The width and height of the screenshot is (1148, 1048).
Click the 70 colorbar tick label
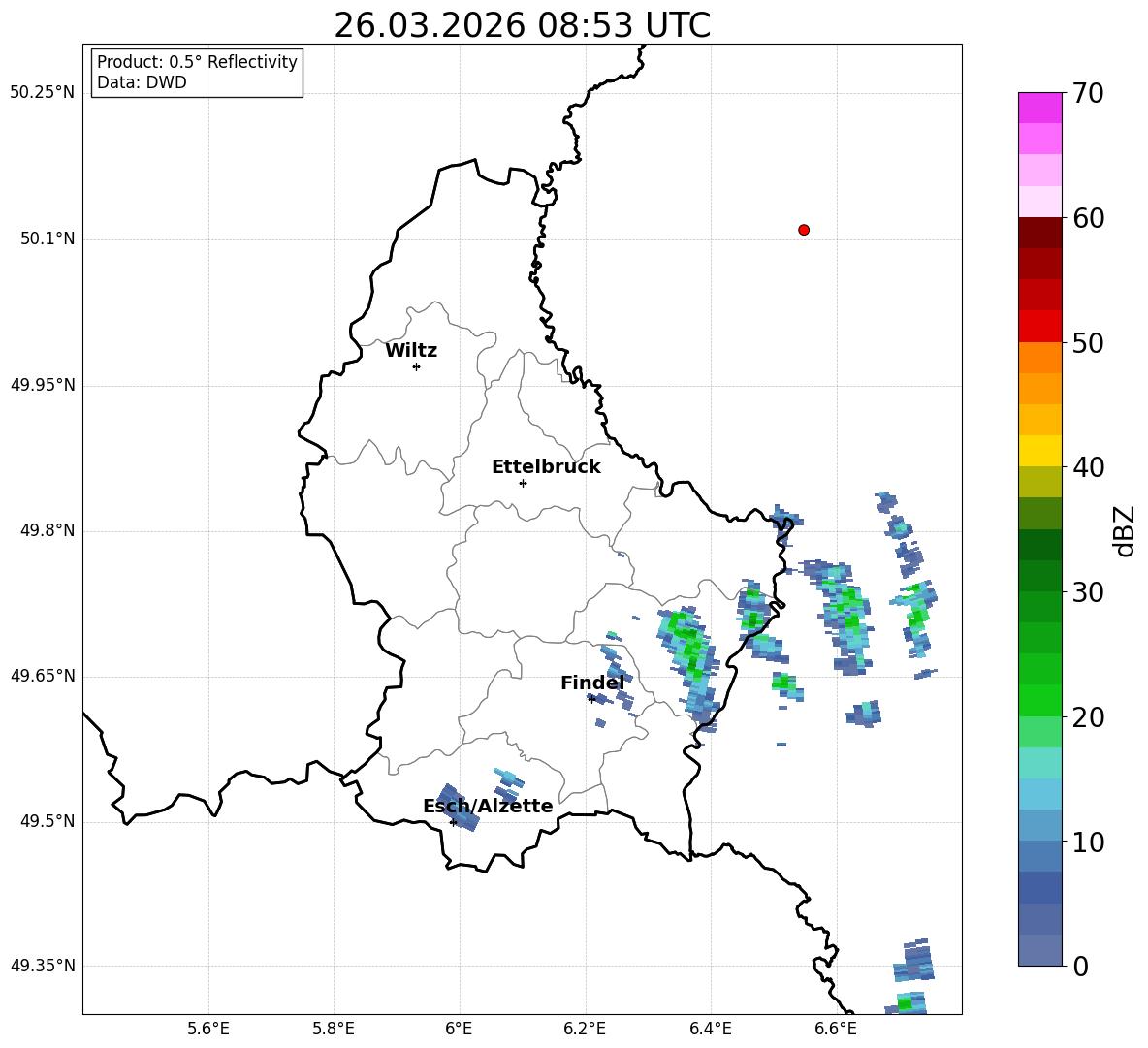click(x=1088, y=94)
